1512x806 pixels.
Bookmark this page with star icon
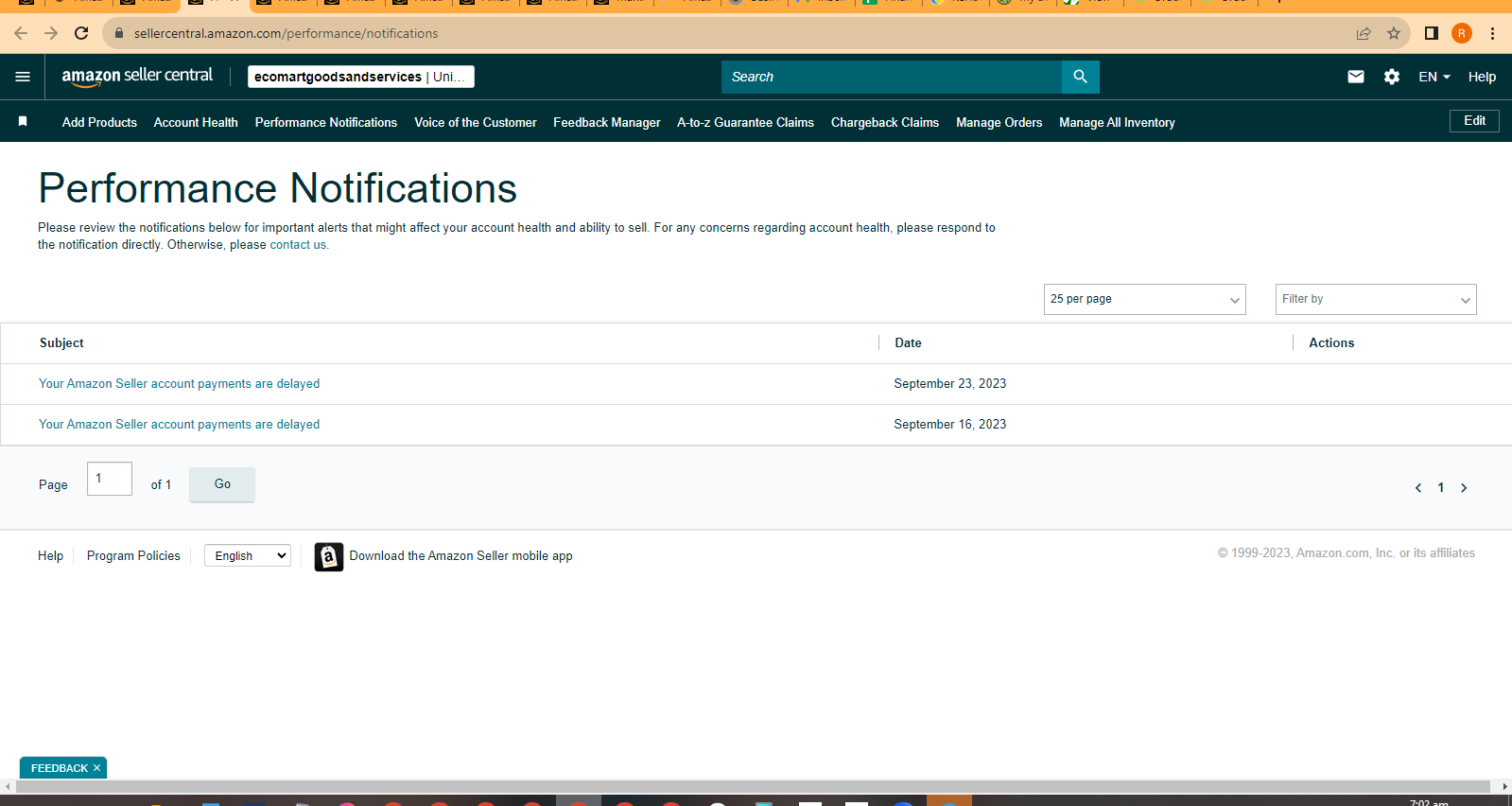1394,33
